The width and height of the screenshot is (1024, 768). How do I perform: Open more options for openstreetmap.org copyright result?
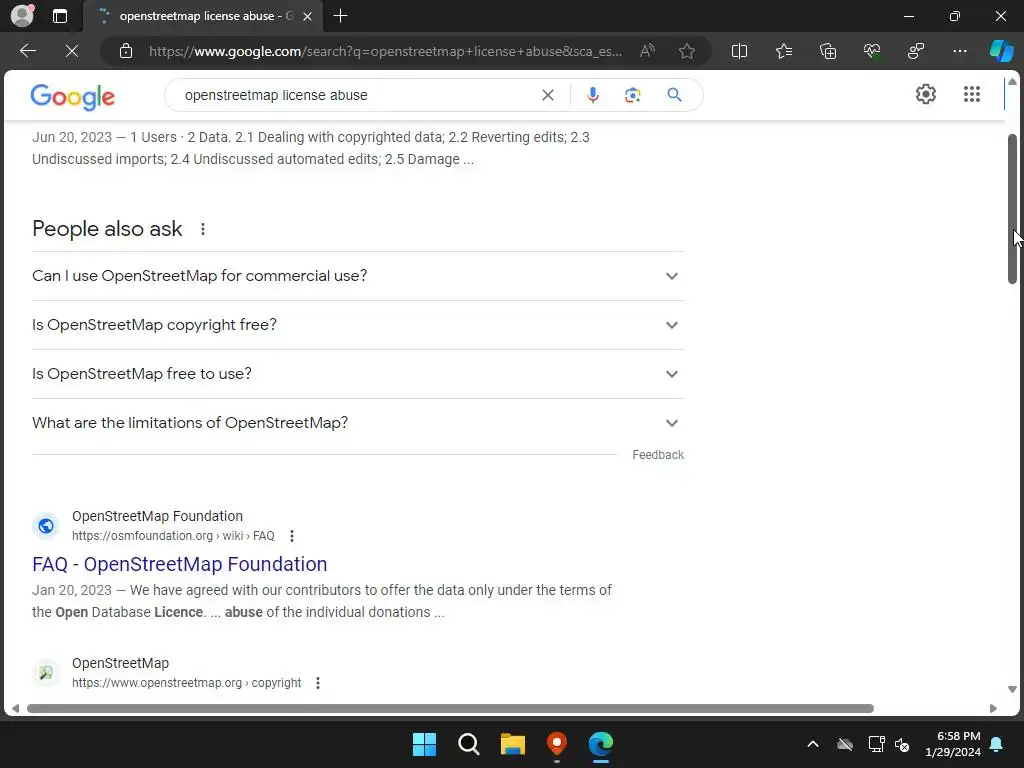coord(318,683)
